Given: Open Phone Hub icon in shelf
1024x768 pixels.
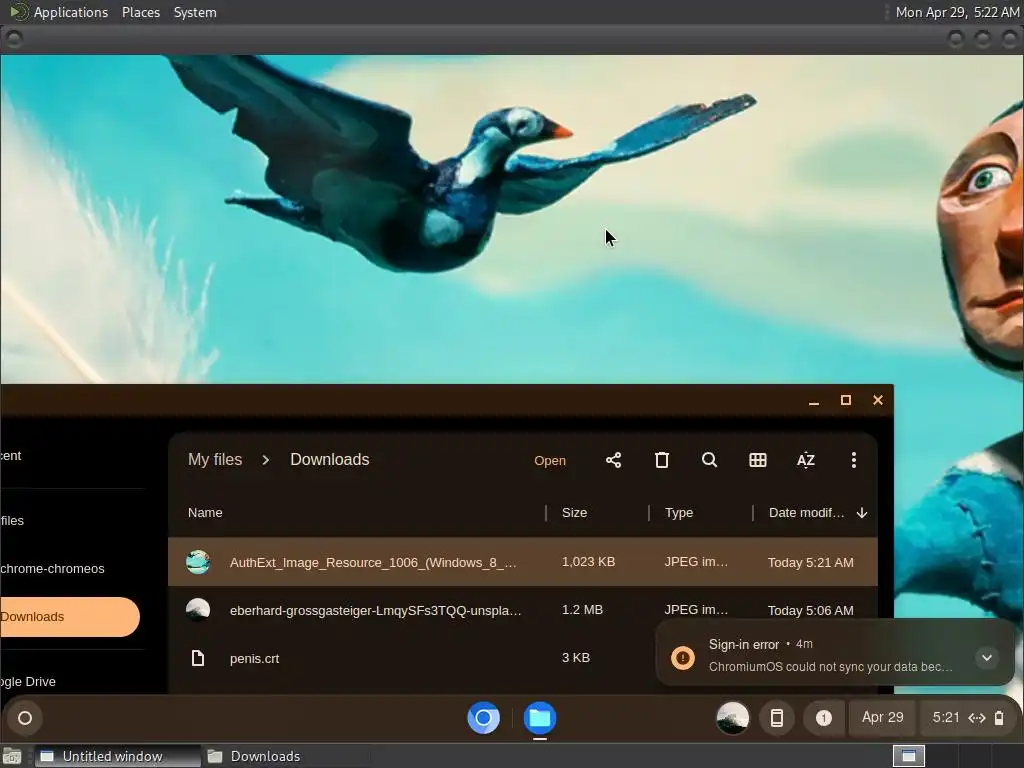Looking at the screenshot, I should point(776,718).
